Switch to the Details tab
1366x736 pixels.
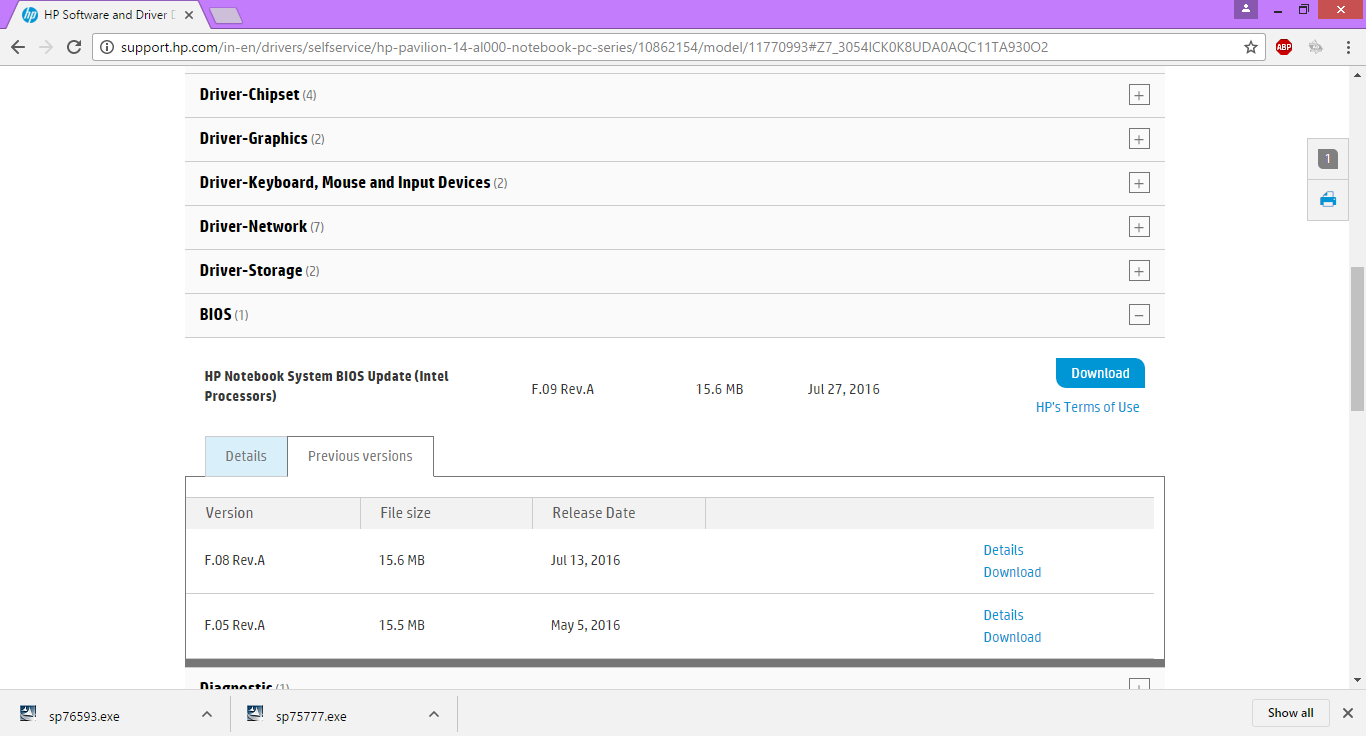[x=246, y=456]
